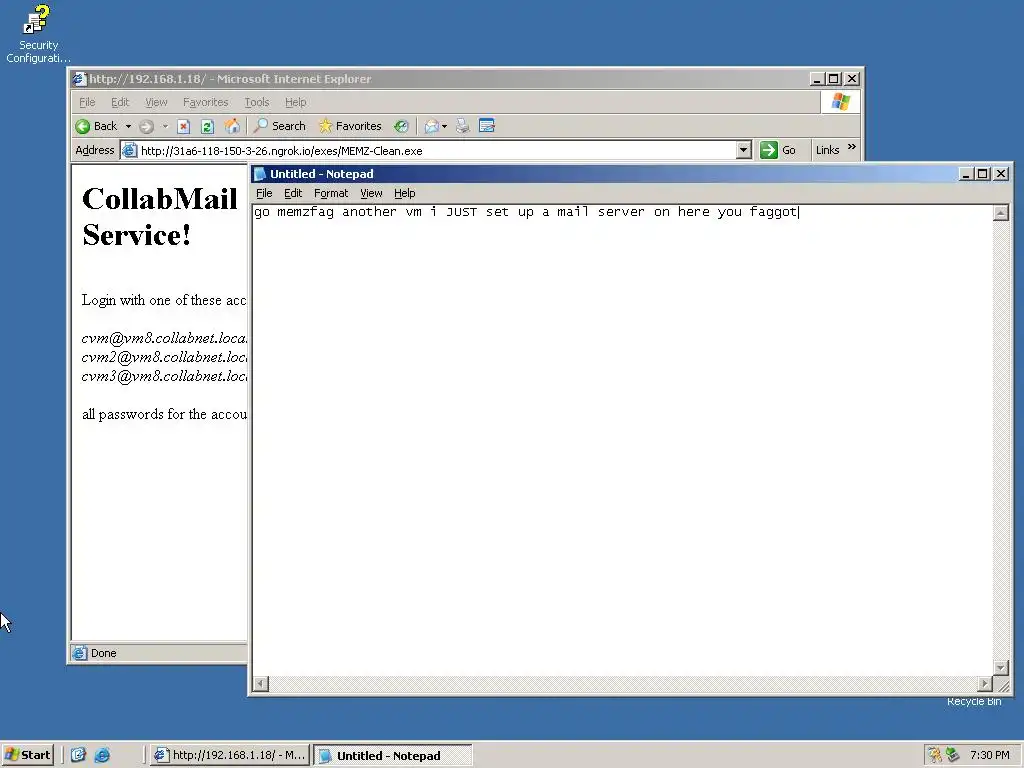The height and width of the screenshot is (768, 1024).
Task: Click Show Desktop in Quick Launch
Action: (x=78, y=755)
